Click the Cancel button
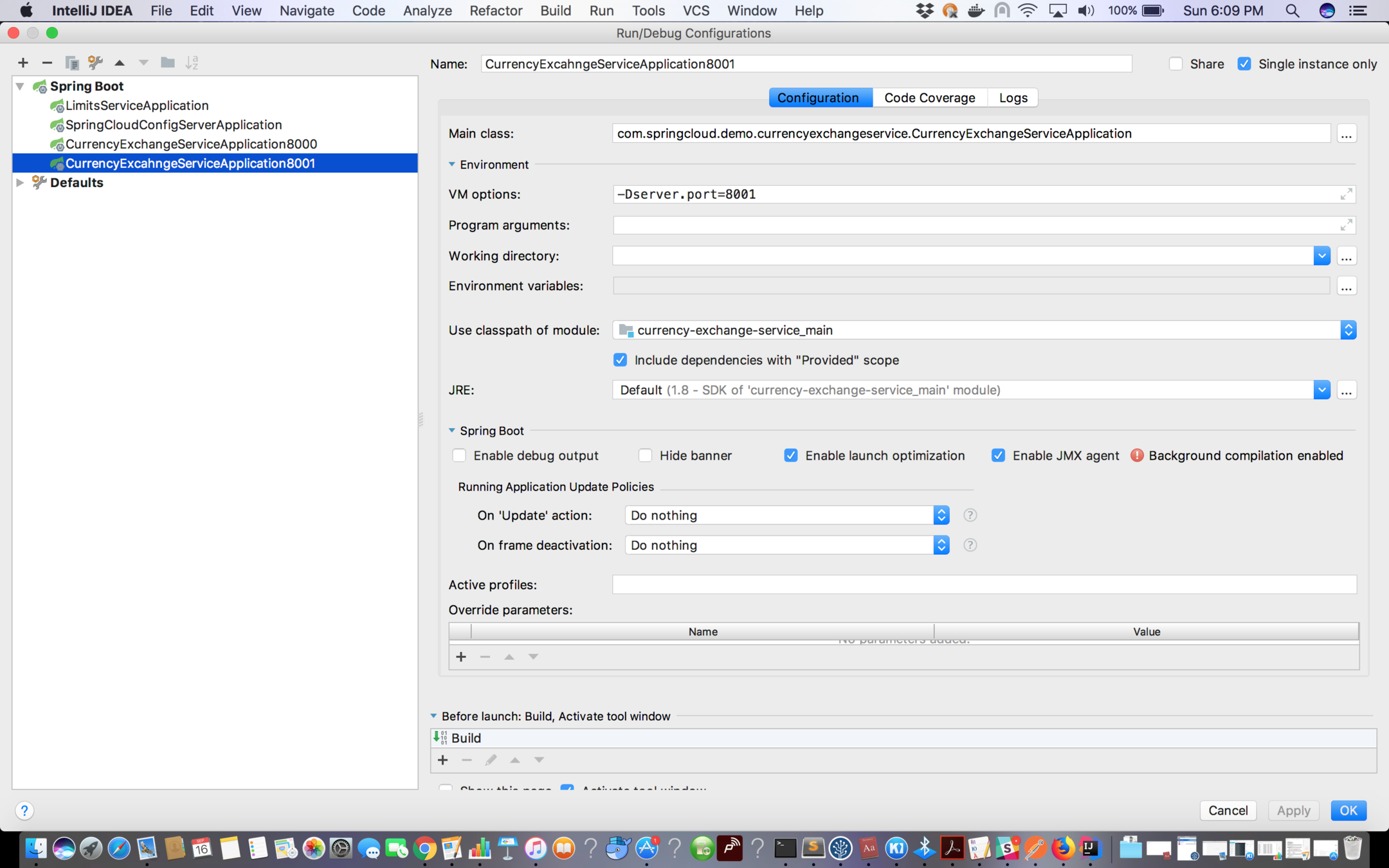Viewport: 1389px width, 868px height. [1228, 810]
